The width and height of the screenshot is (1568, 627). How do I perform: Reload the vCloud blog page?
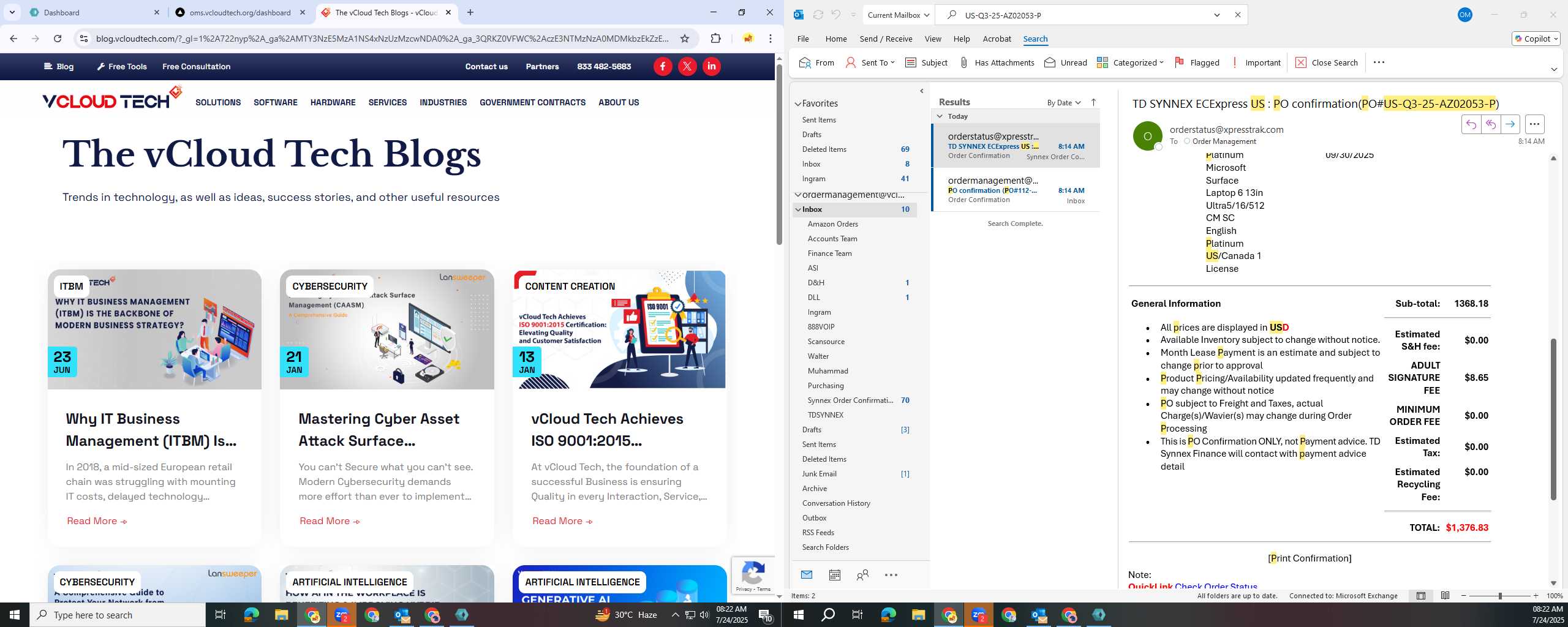point(58,39)
